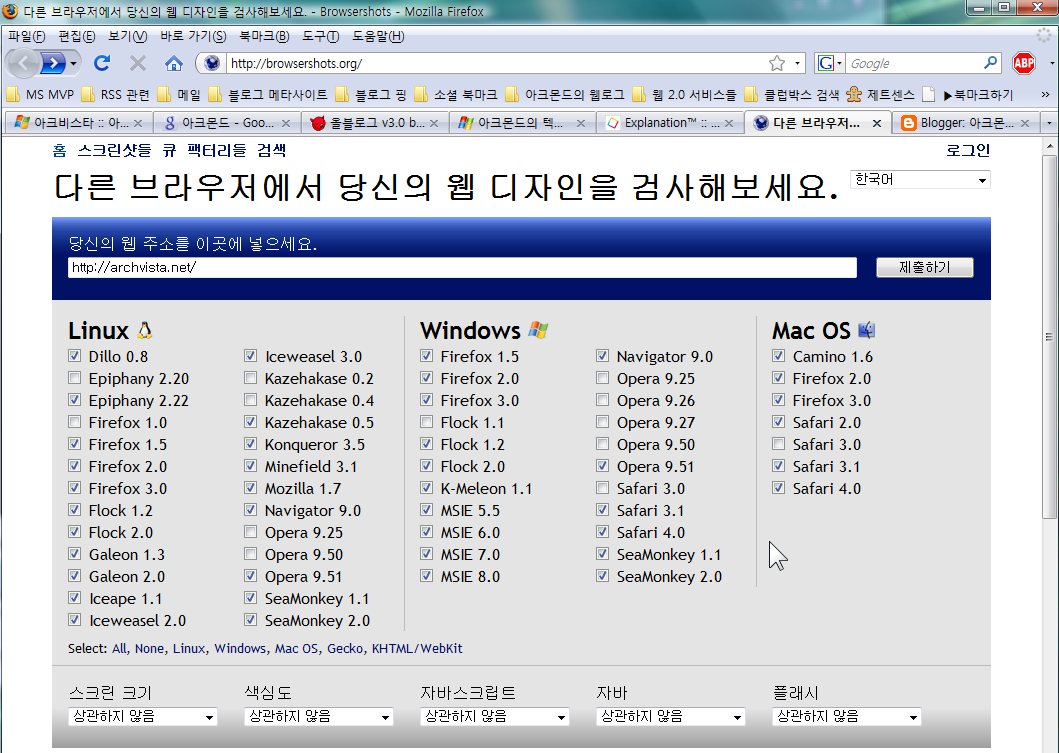This screenshot has height=753, width=1059.
Task: Click the 제트센스 bookmark
Action: coord(881,95)
